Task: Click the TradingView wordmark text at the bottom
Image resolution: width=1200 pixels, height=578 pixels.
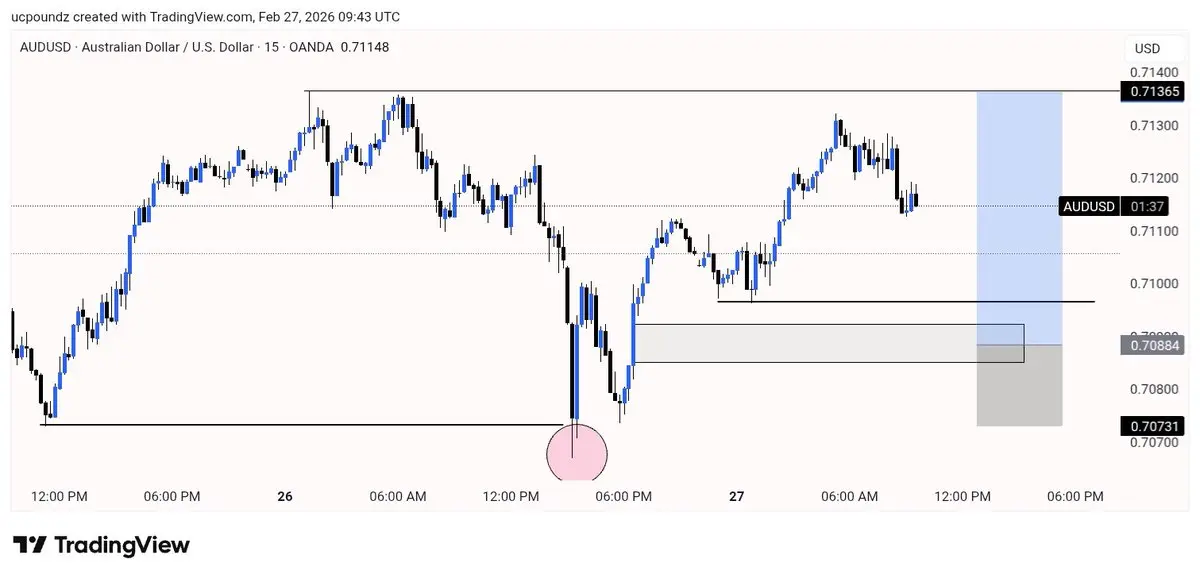Action: (x=122, y=545)
